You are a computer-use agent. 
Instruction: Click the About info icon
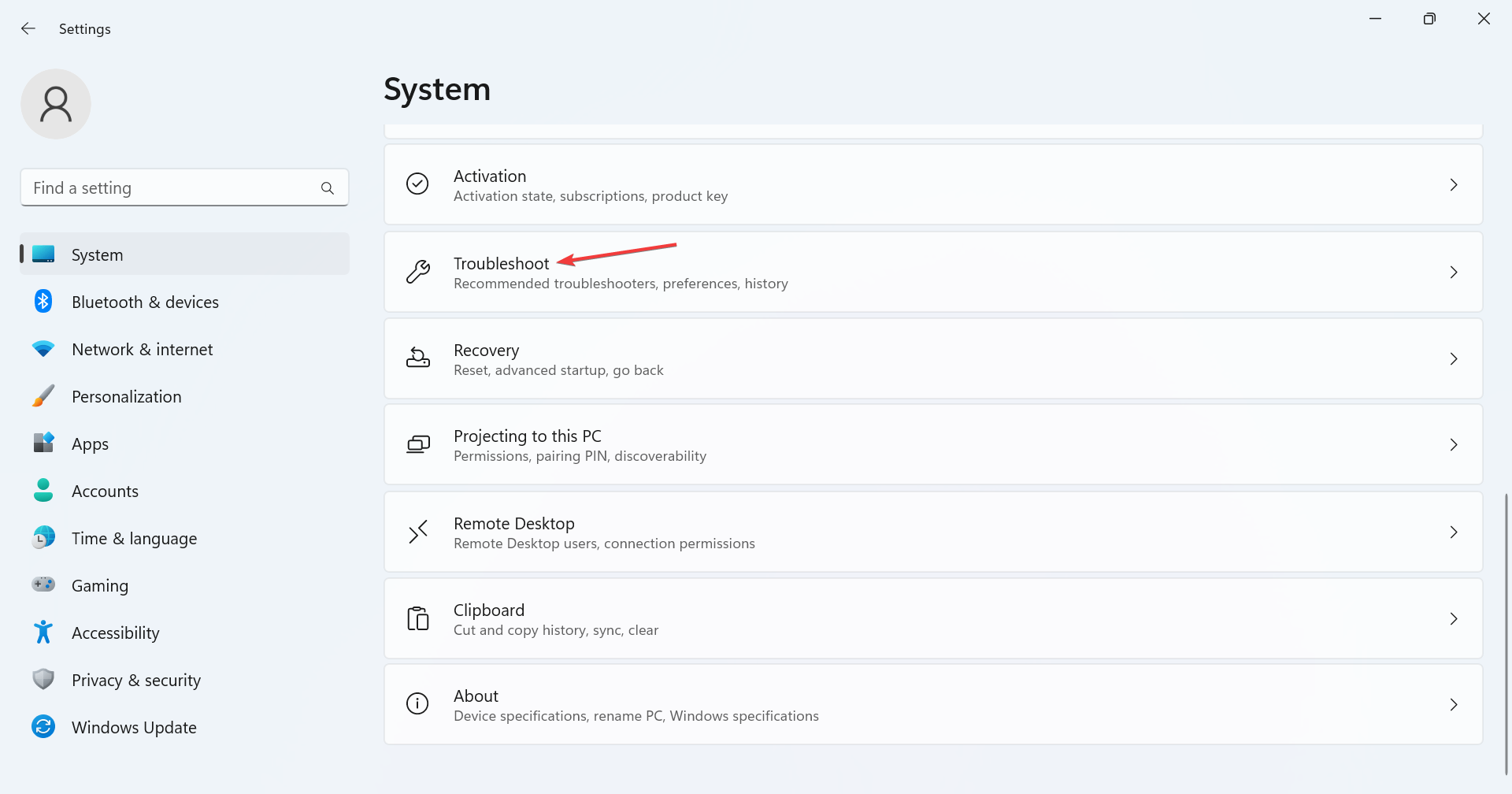417,703
